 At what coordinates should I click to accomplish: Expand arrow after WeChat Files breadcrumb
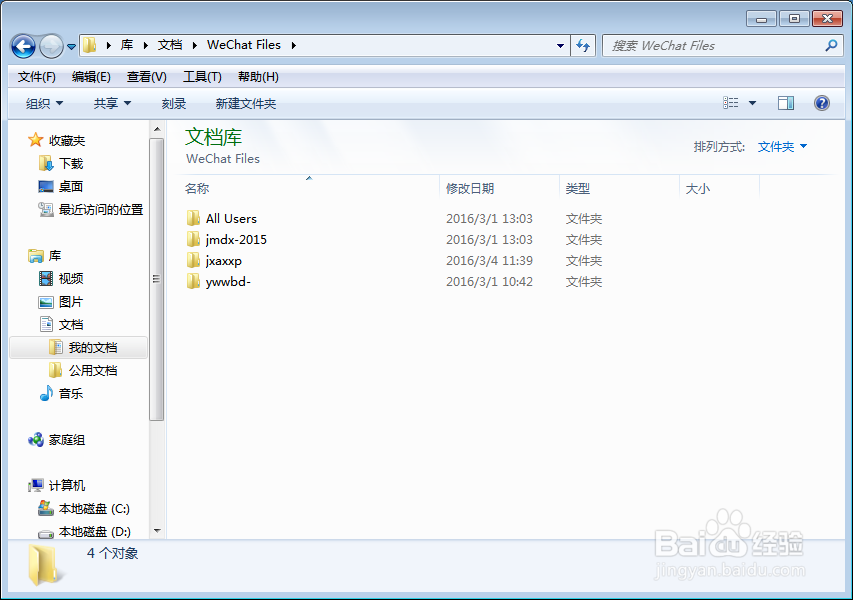point(294,45)
